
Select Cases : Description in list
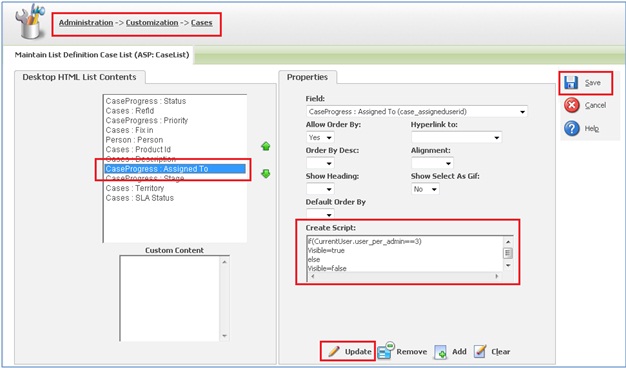coord(141,159)
